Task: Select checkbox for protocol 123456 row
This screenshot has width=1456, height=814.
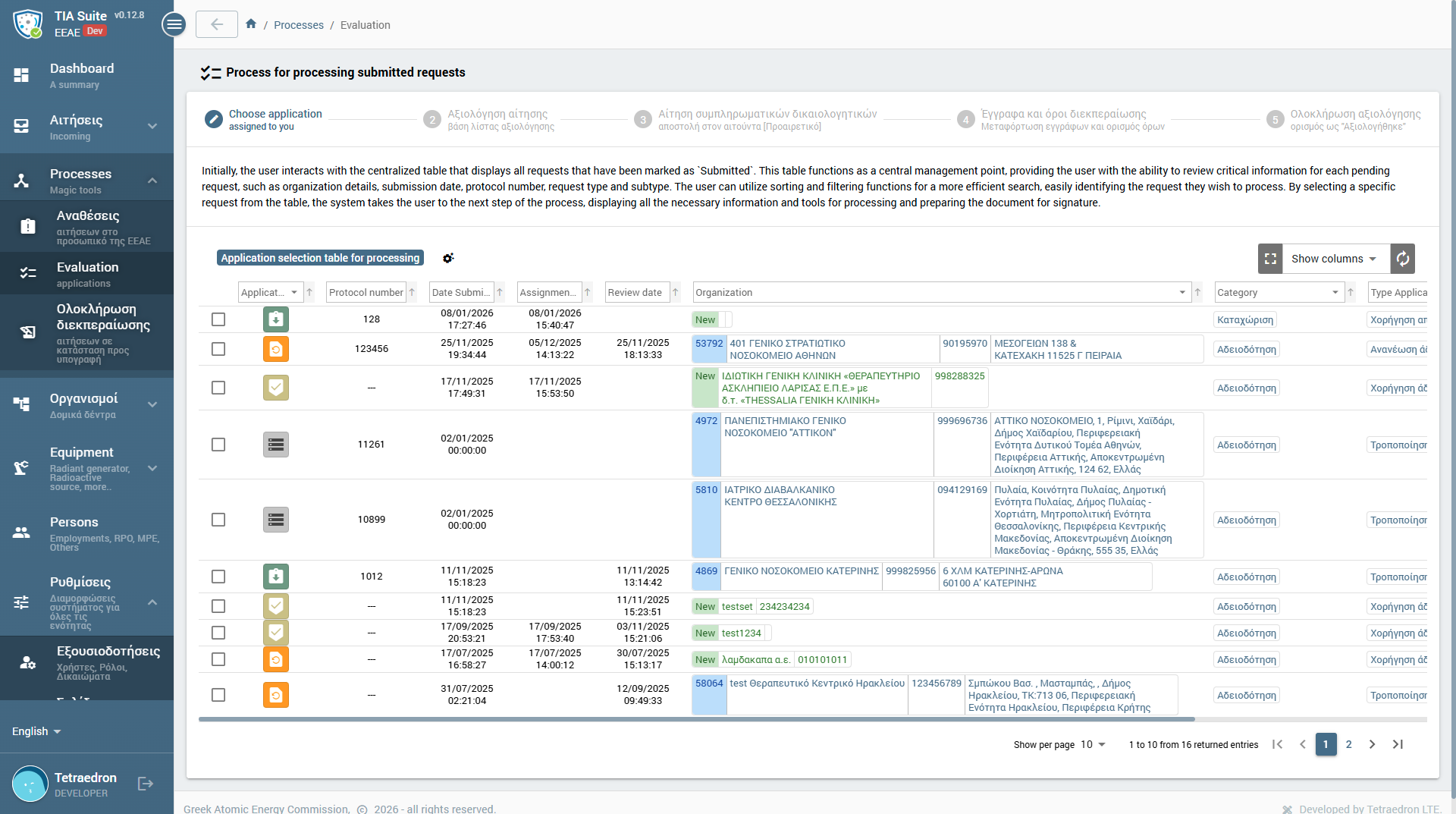Action: 218,349
